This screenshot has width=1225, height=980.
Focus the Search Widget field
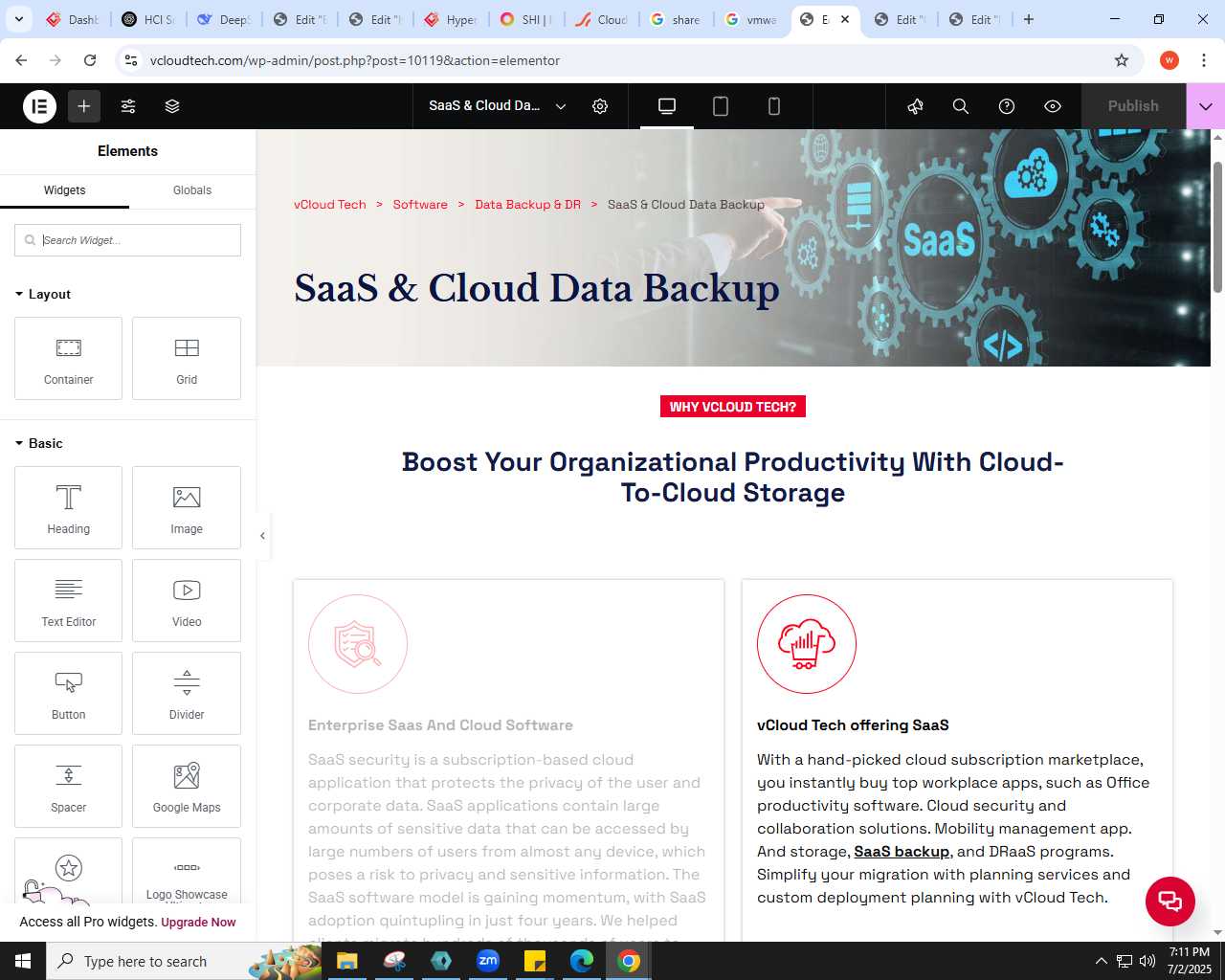(127, 240)
